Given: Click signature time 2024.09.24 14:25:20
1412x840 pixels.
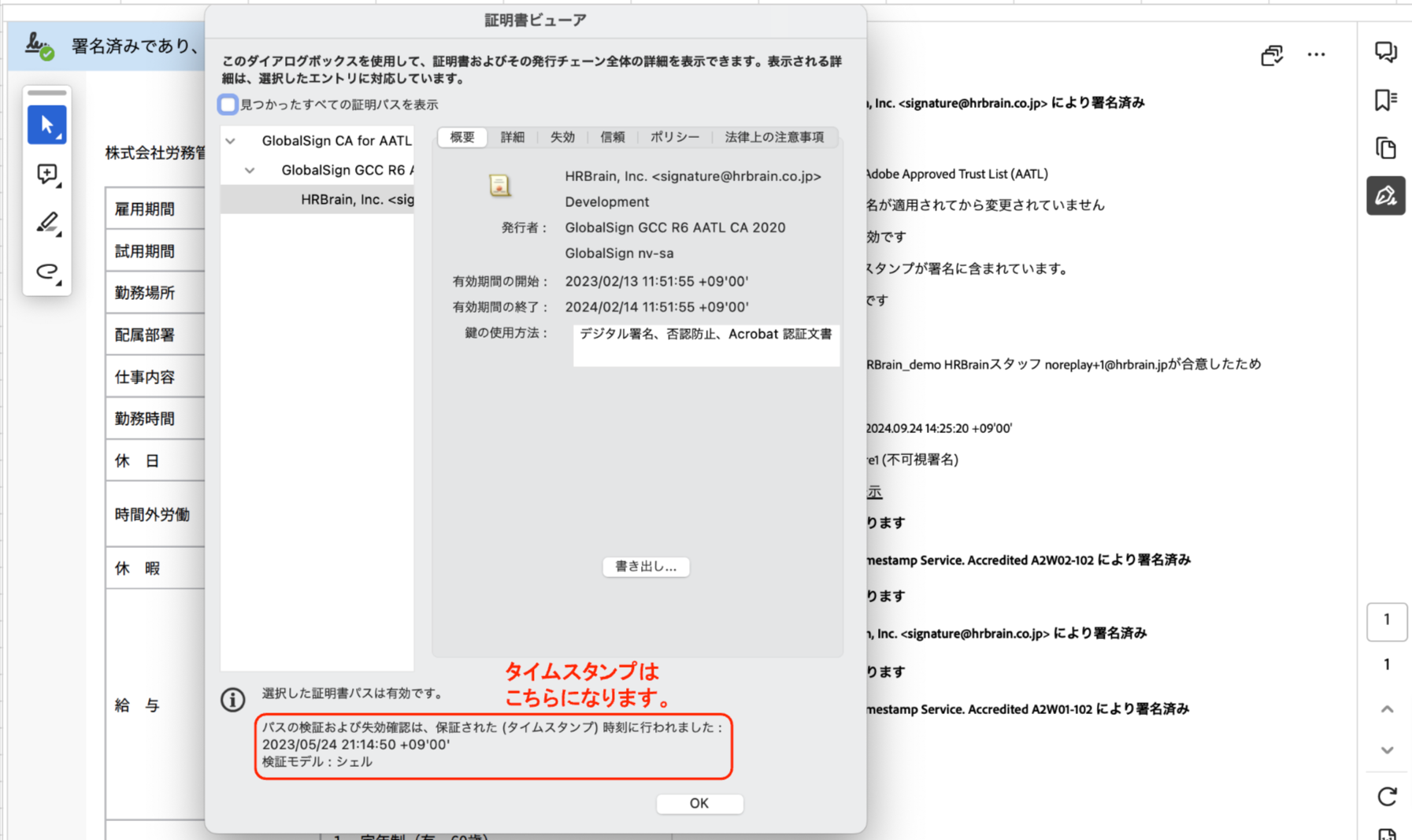Looking at the screenshot, I should tap(939, 428).
